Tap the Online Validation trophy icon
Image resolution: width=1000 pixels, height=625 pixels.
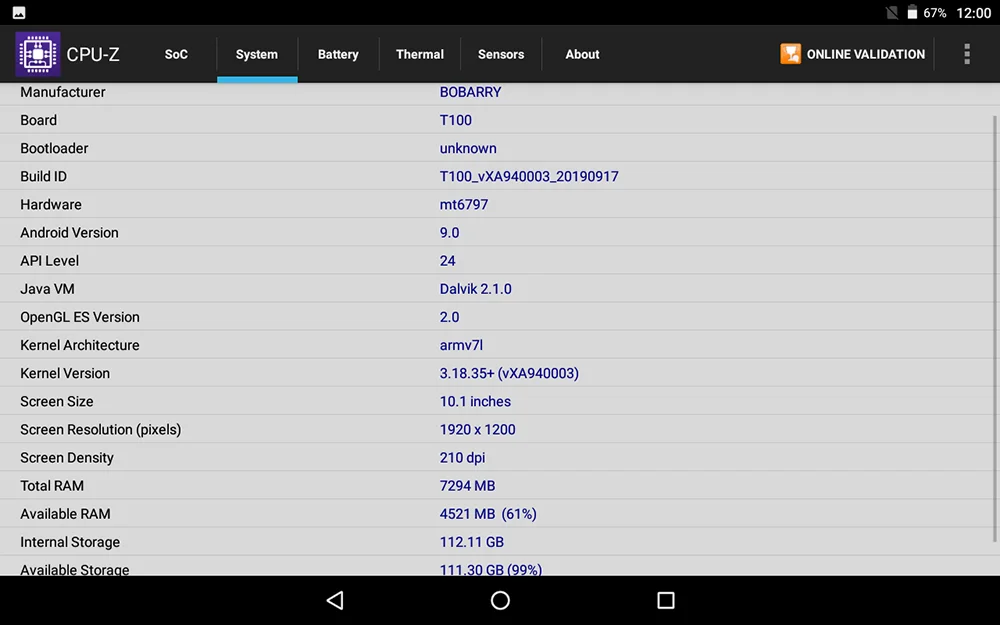790,54
